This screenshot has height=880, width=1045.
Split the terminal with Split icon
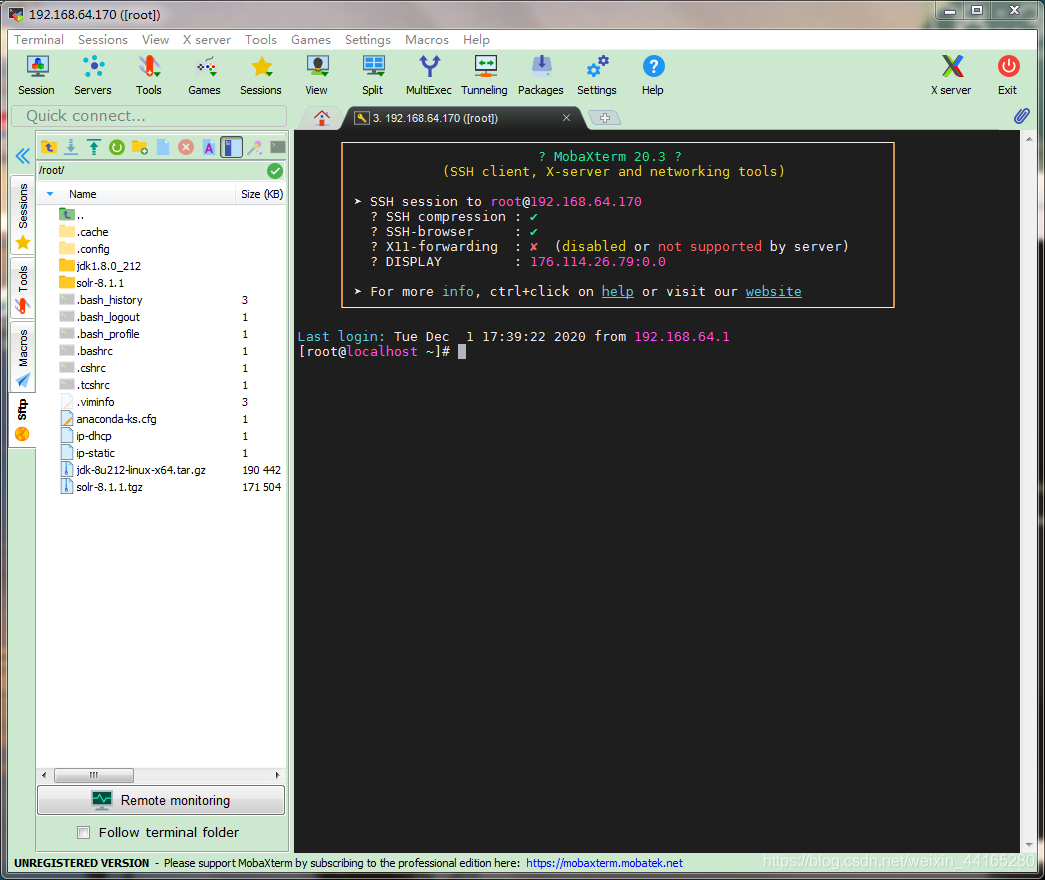373,75
